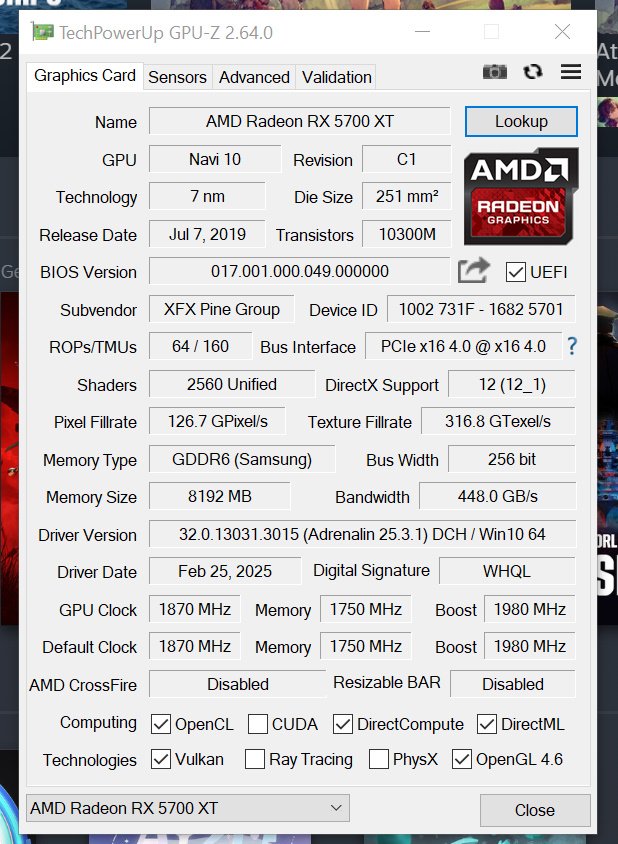Go to the Validation tab
Image resolution: width=618 pixels, height=844 pixels.
point(336,78)
